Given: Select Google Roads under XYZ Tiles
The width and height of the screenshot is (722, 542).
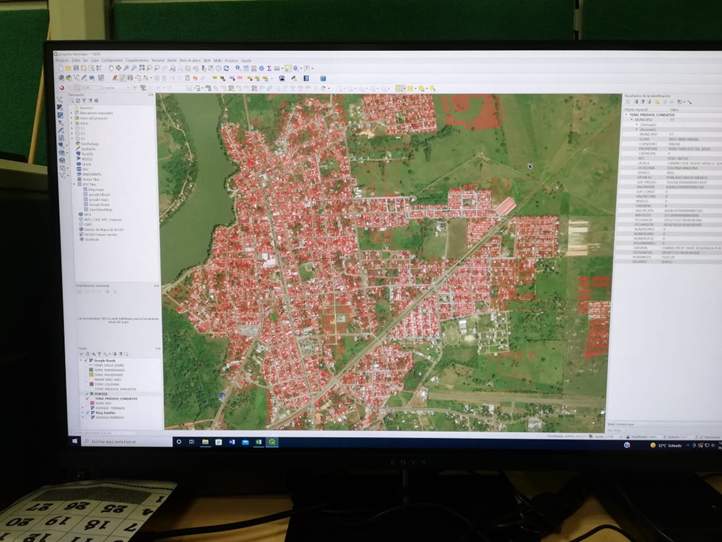Looking at the screenshot, I should point(97,204).
